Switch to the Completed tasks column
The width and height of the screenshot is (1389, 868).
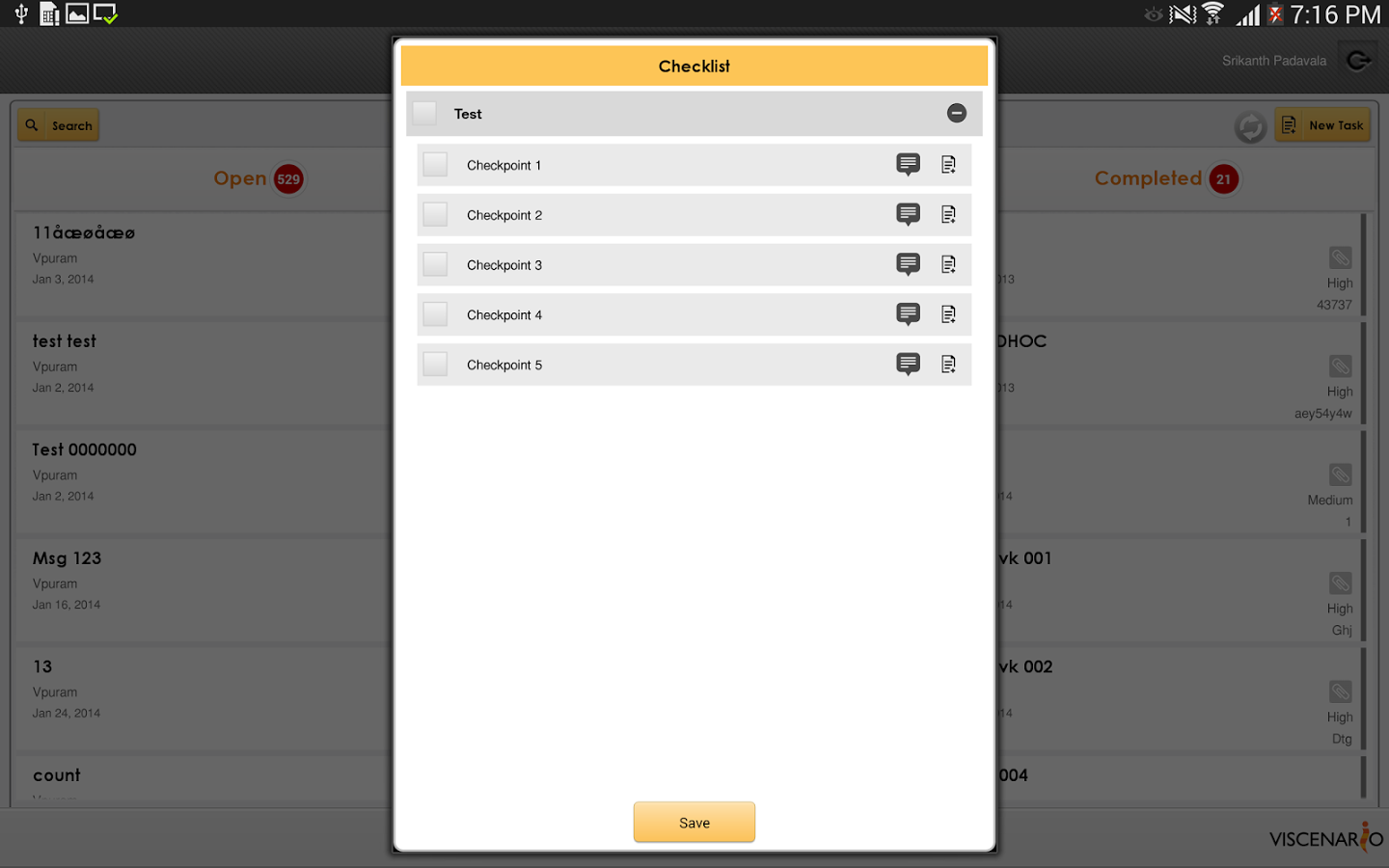click(x=1148, y=178)
